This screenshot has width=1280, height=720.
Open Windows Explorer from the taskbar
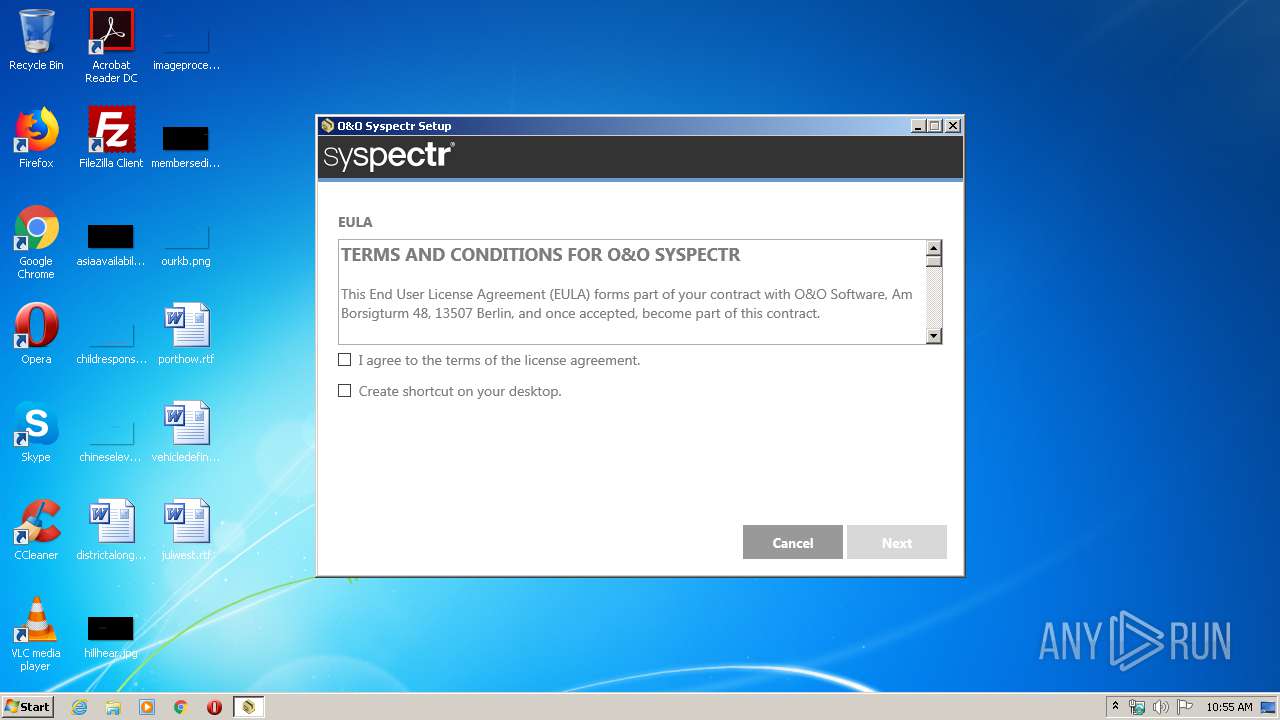click(x=113, y=707)
